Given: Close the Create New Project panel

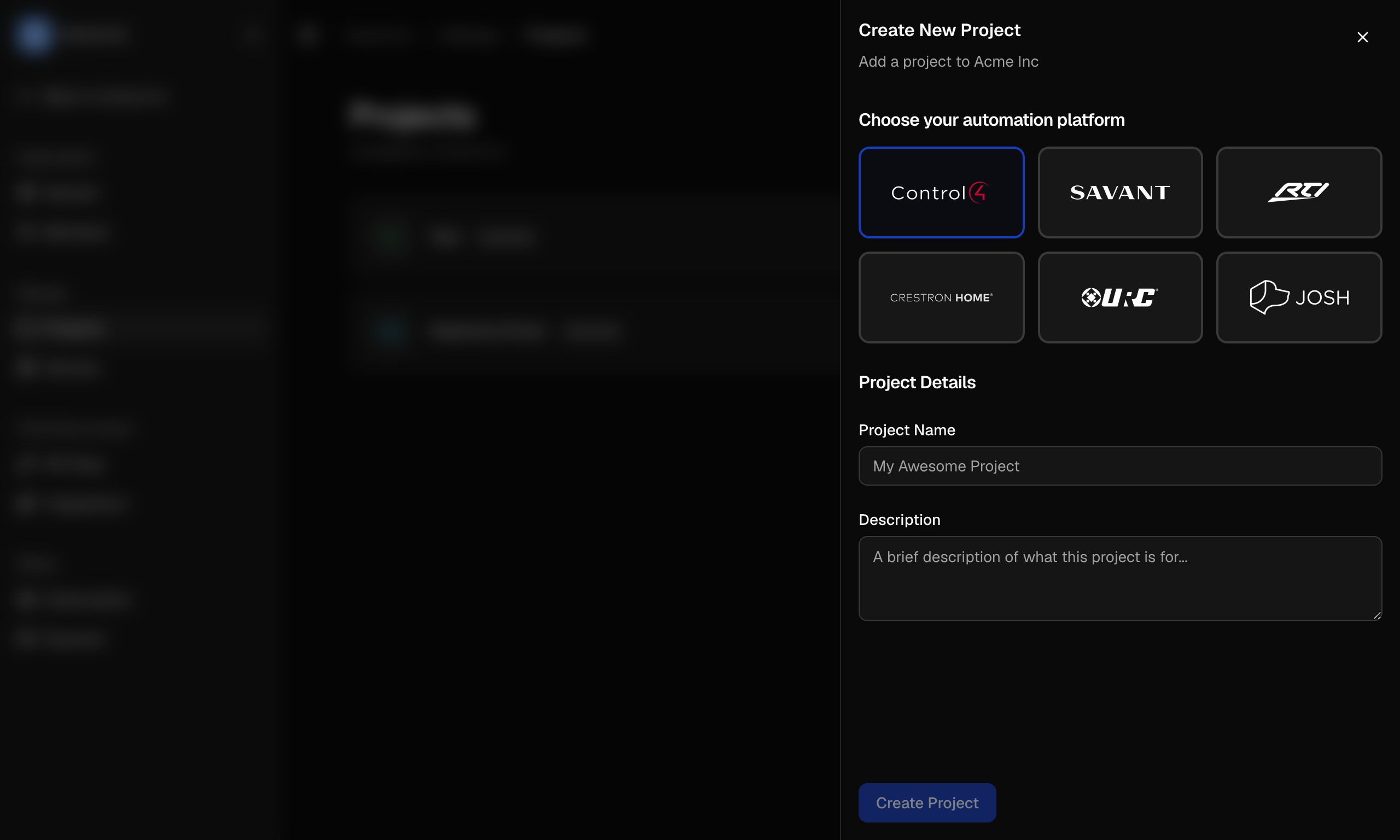Looking at the screenshot, I should (1363, 37).
